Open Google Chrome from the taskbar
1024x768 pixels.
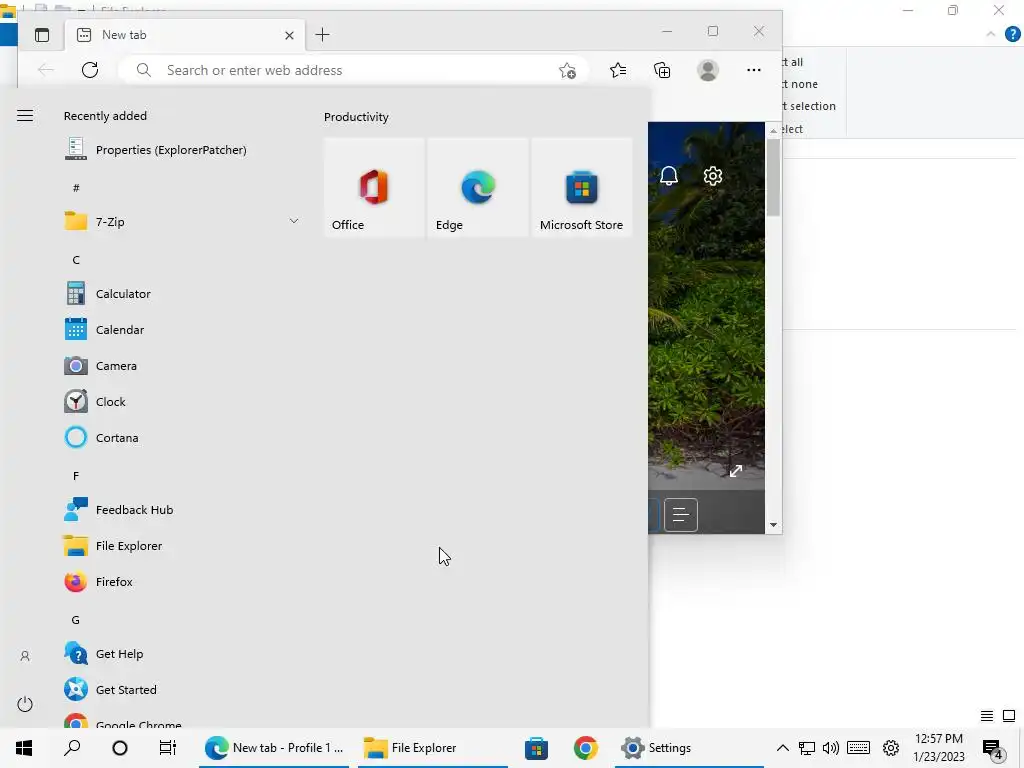click(586, 748)
